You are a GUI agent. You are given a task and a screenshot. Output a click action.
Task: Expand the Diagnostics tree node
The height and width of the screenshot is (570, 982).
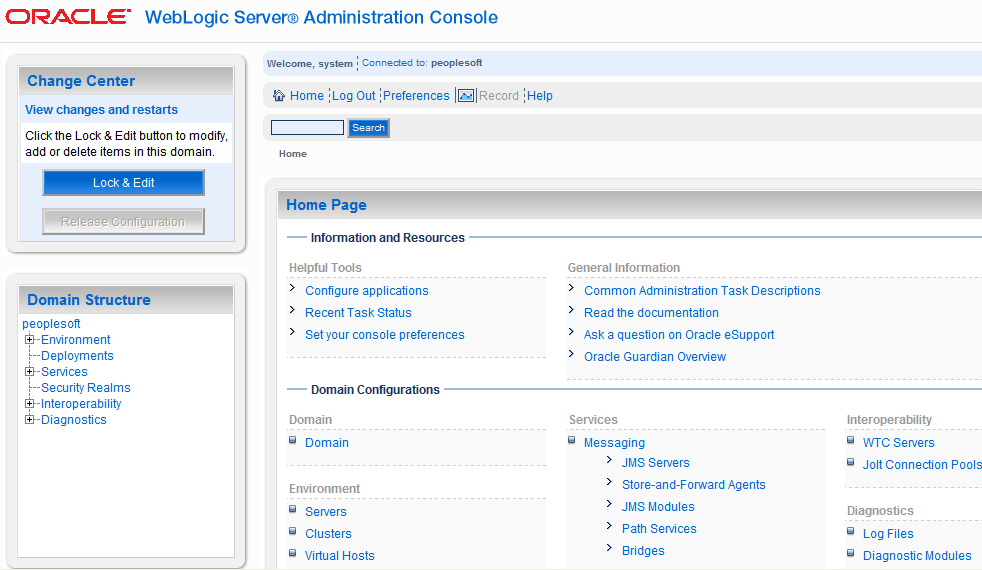(x=29, y=420)
